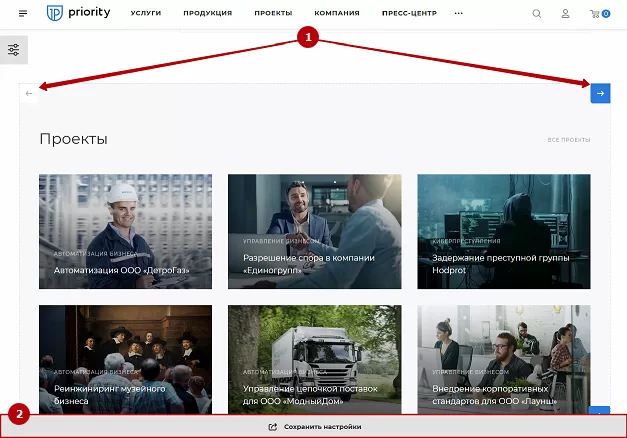This screenshot has height=438, width=627.
Task: Open the Проекты menu item
Action: pyautogui.click(x=273, y=13)
